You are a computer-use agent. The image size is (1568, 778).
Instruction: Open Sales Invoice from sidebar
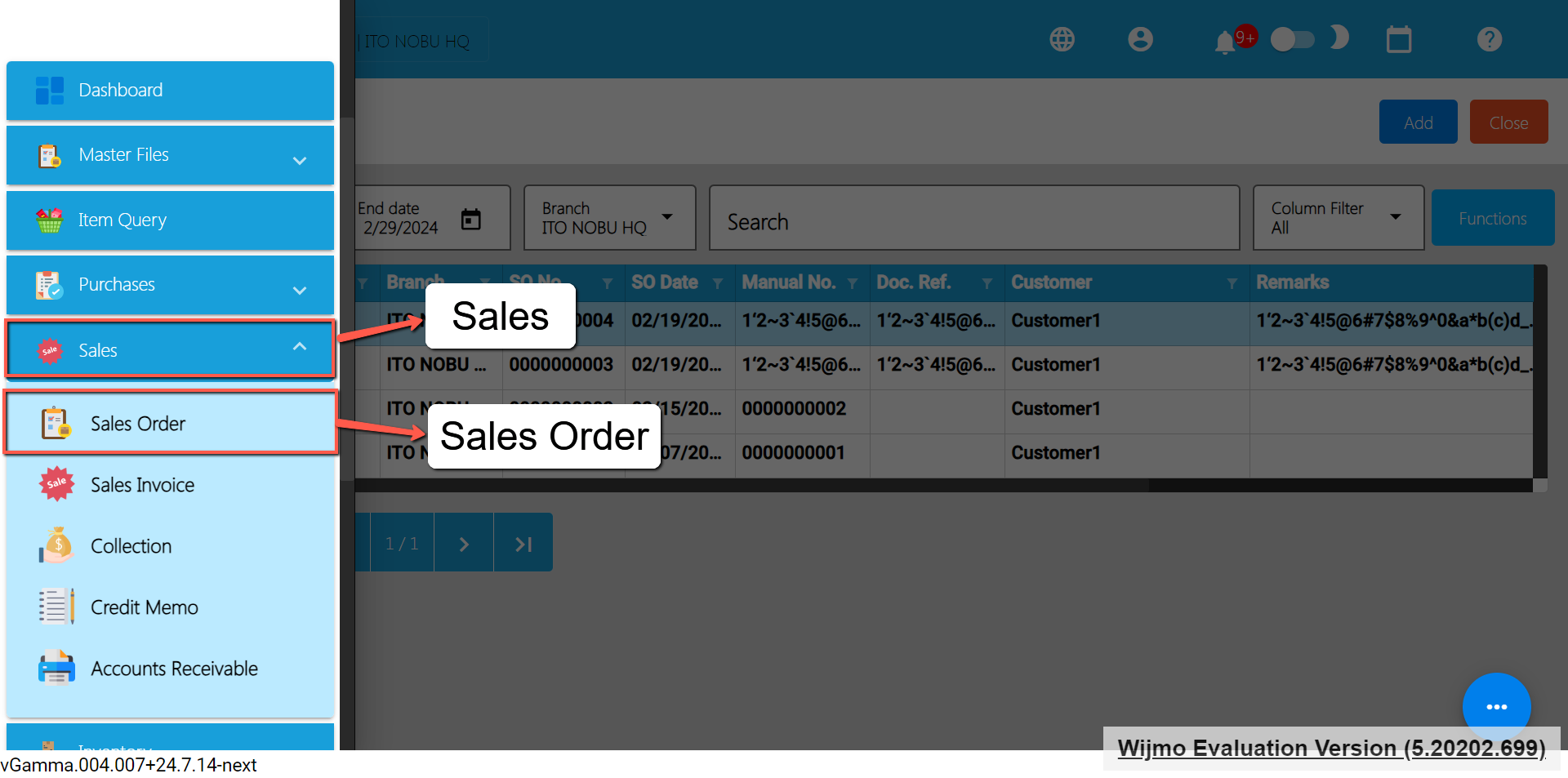(x=142, y=485)
